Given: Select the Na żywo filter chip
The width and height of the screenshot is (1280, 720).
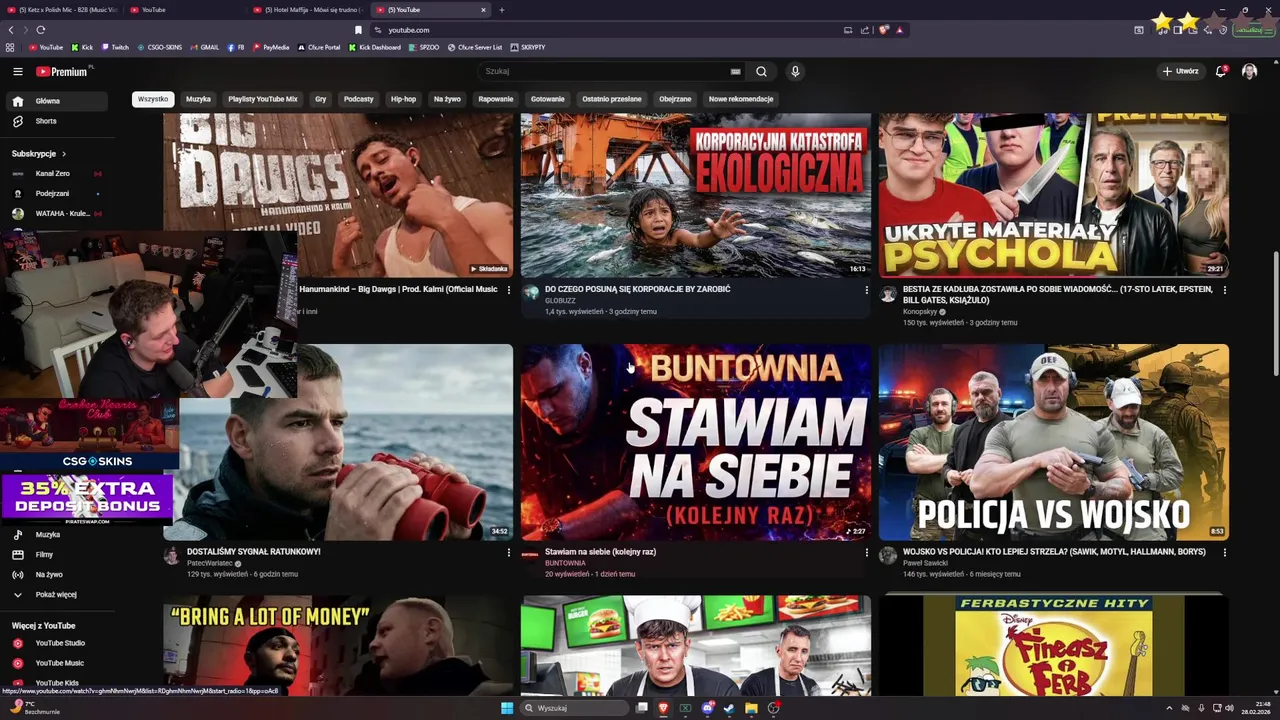Looking at the screenshot, I should pyautogui.click(x=447, y=99).
